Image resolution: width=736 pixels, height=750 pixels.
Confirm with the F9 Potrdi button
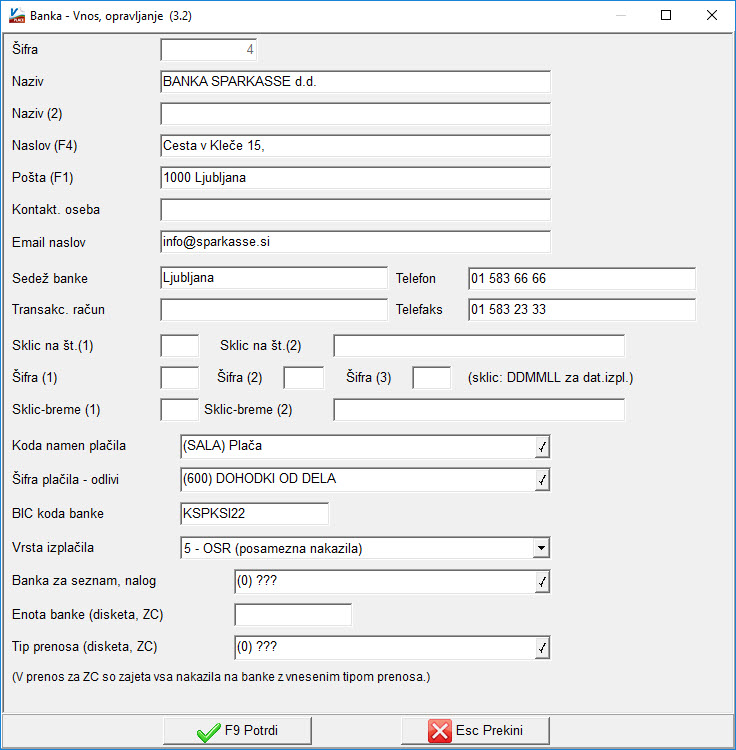tap(237, 730)
